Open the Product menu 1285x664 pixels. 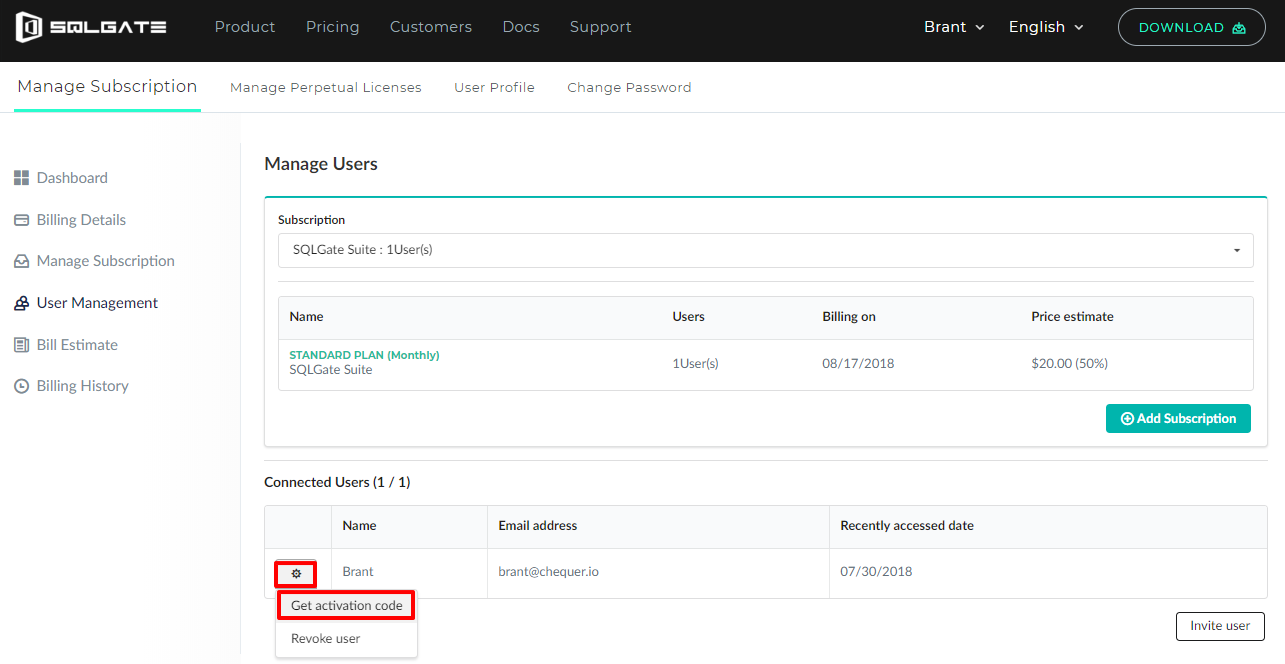[x=245, y=27]
